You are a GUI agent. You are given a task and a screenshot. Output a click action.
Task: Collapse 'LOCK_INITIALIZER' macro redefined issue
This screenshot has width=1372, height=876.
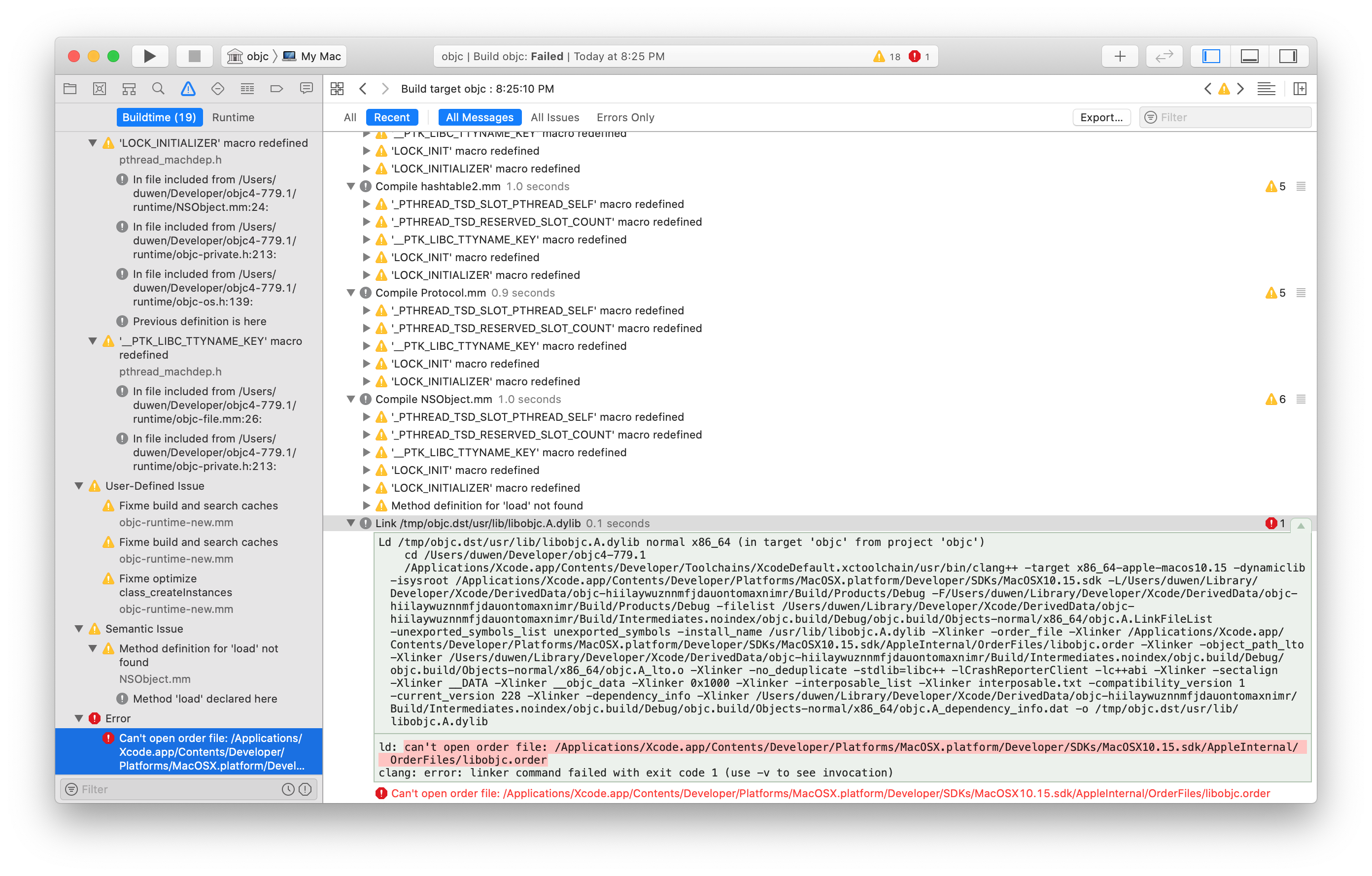click(x=93, y=142)
